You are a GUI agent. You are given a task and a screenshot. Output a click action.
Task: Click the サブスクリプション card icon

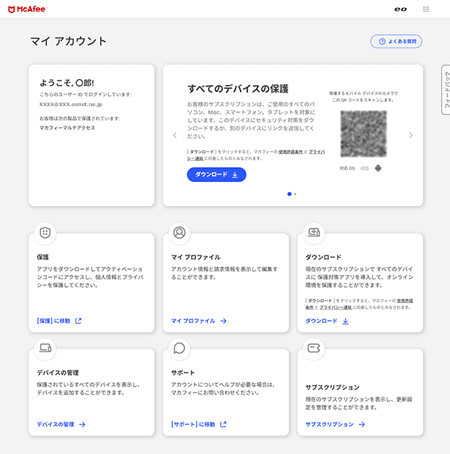click(x=314, y=348)
